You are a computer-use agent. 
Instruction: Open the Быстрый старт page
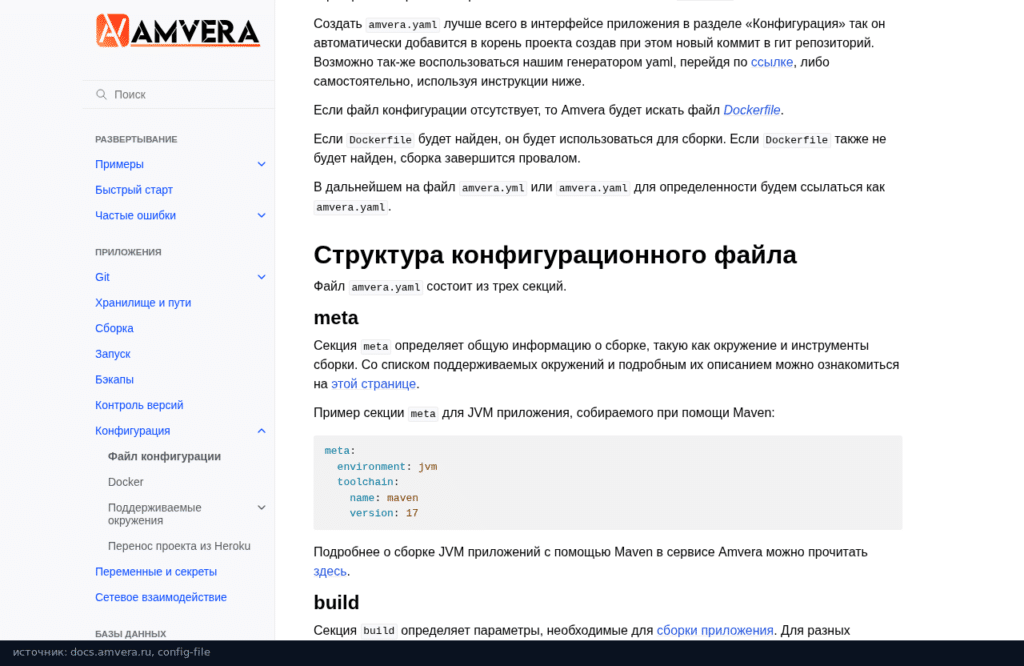[134, 189]
